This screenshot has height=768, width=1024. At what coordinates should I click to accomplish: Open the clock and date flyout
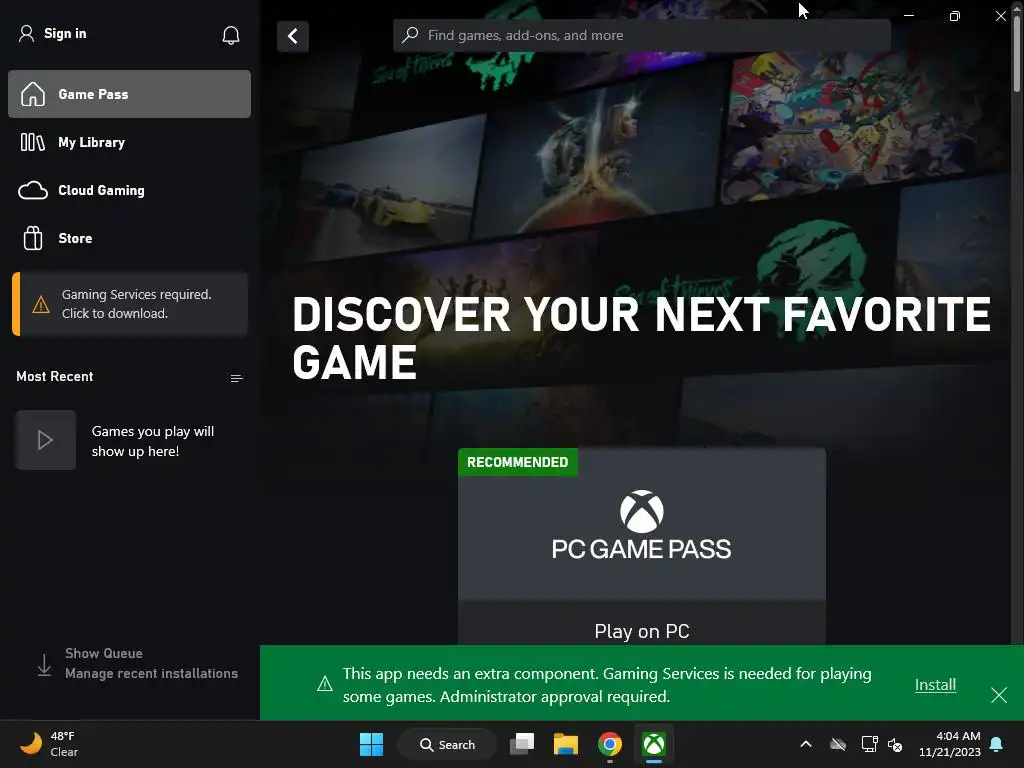click(950, 744)
